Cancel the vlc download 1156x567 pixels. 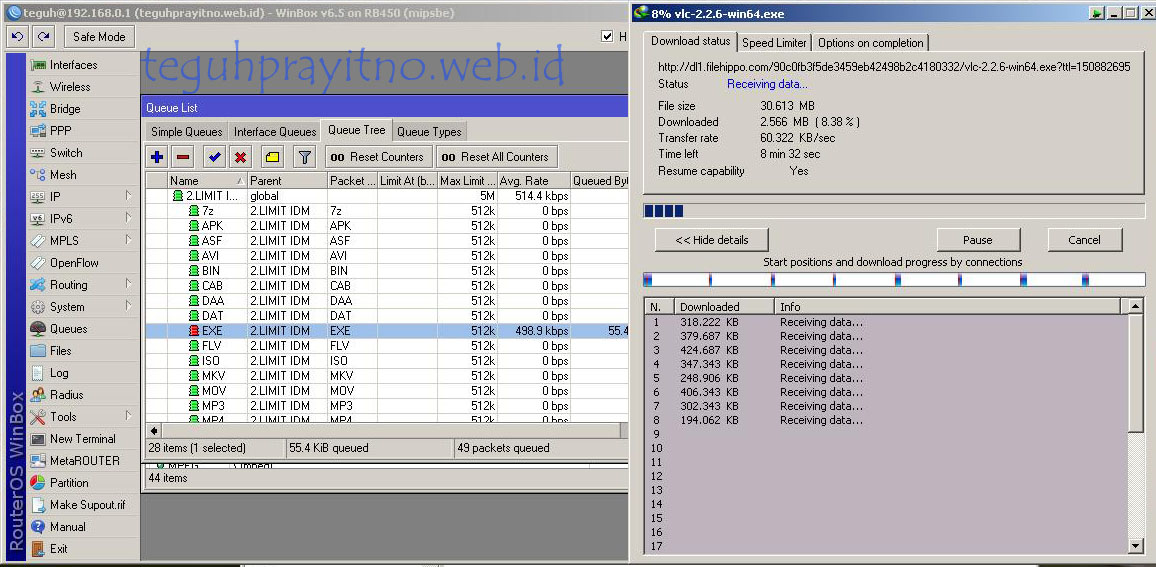pyautogui.click(x=1084, y=240)
